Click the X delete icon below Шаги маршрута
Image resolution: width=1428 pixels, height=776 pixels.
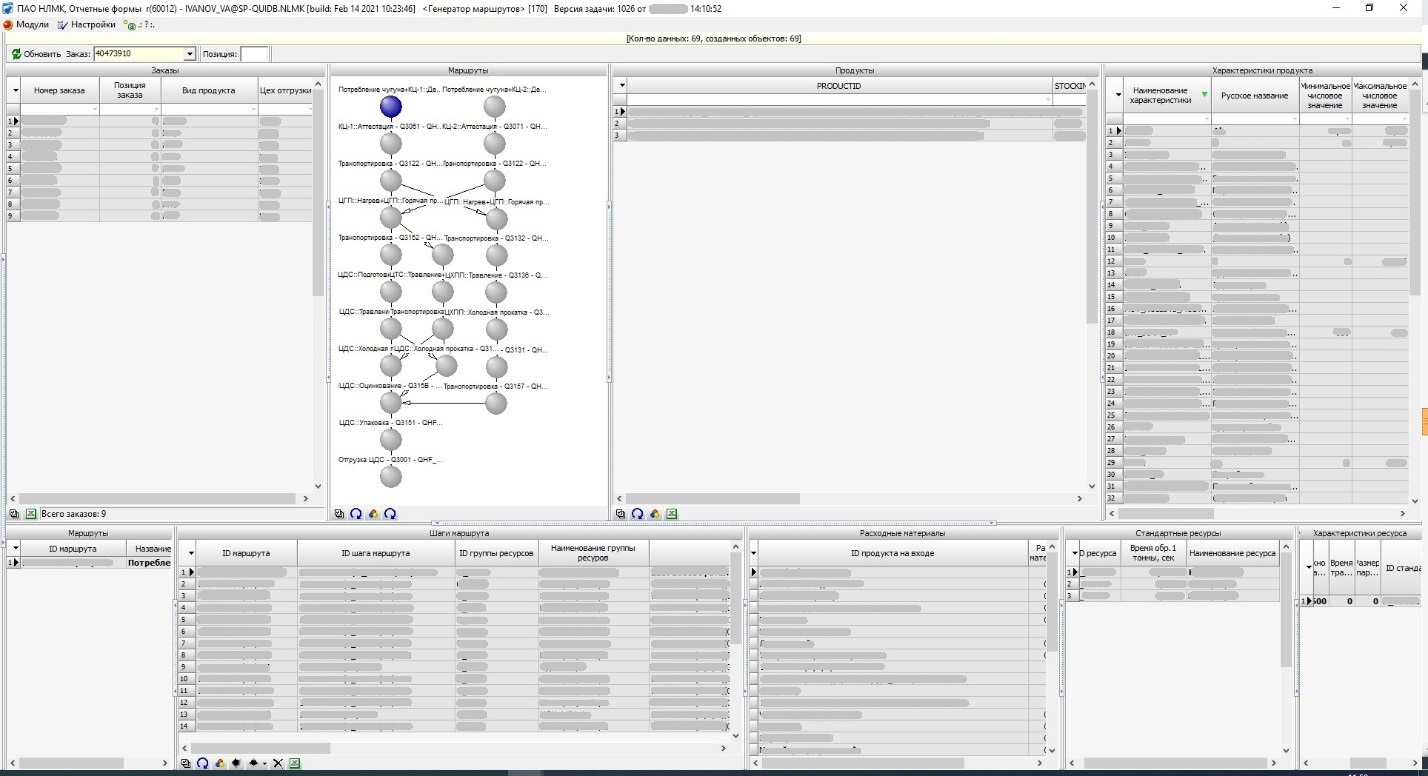278,763
